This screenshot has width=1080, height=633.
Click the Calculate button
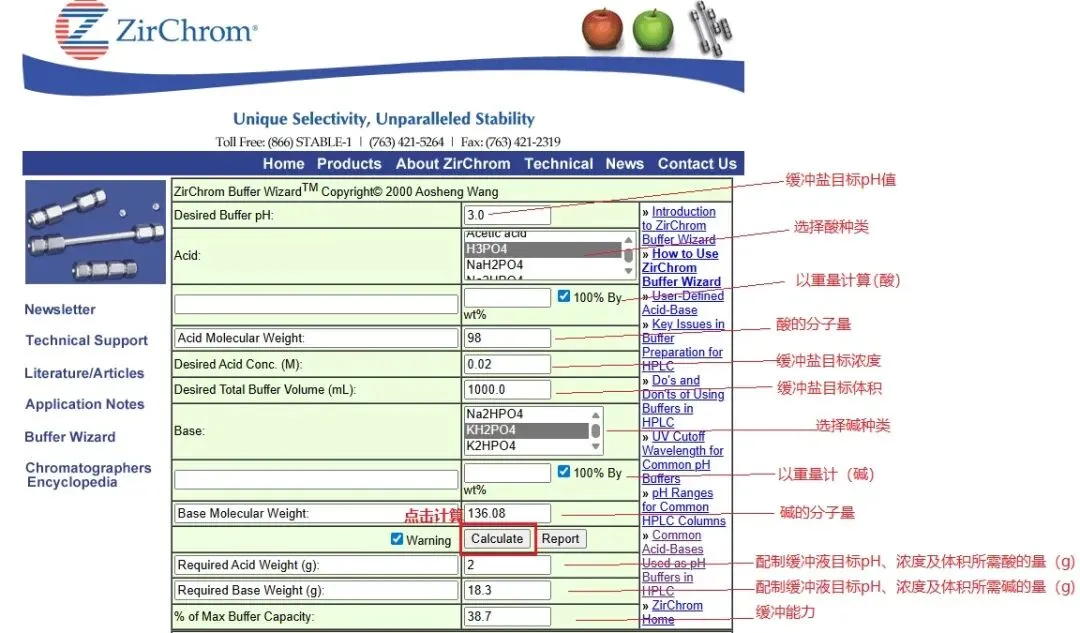(x=497, y=539)
